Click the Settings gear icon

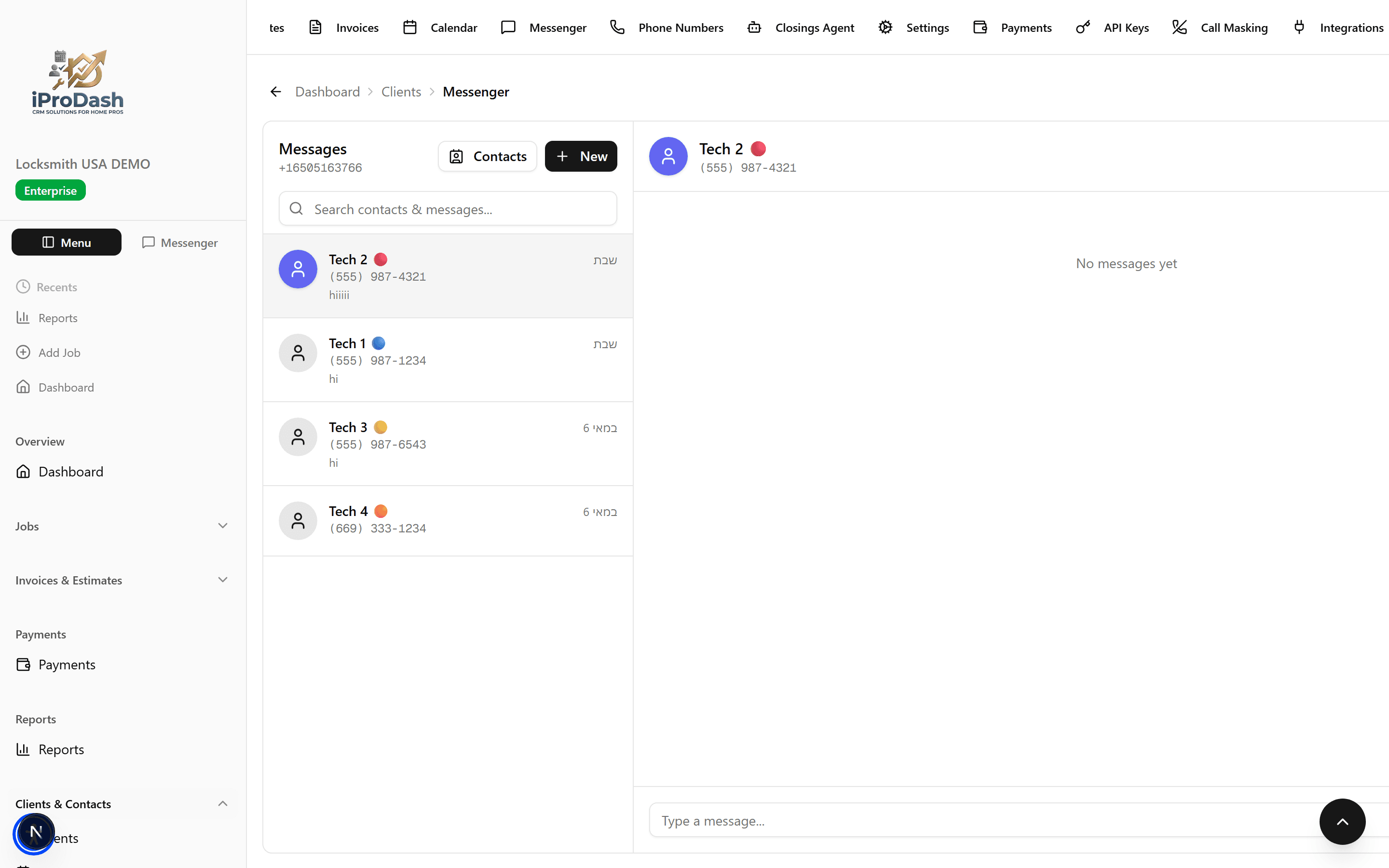[x=885, y=27]
